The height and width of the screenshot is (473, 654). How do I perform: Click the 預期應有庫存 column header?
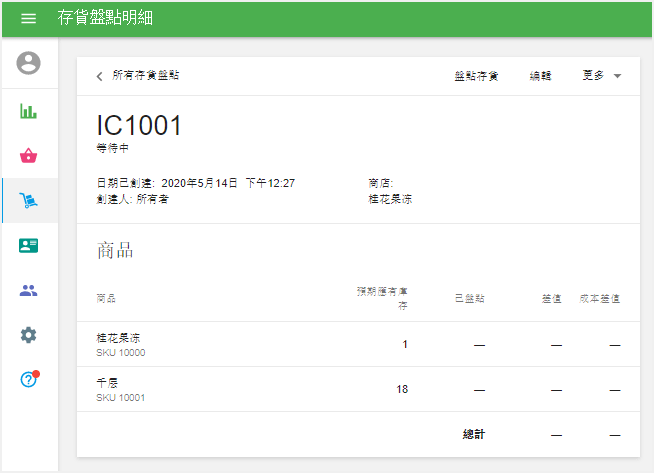click(x=382, y=298)
